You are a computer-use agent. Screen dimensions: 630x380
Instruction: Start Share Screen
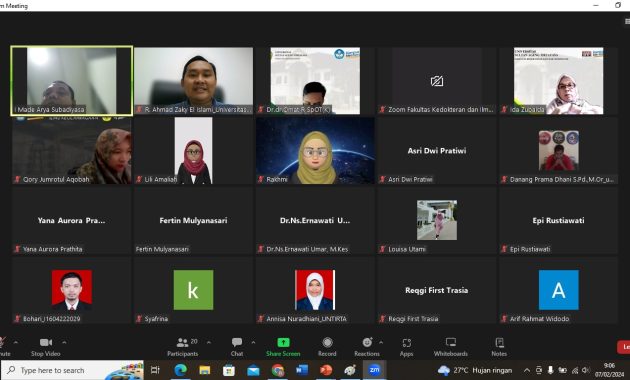pos(283,347)
